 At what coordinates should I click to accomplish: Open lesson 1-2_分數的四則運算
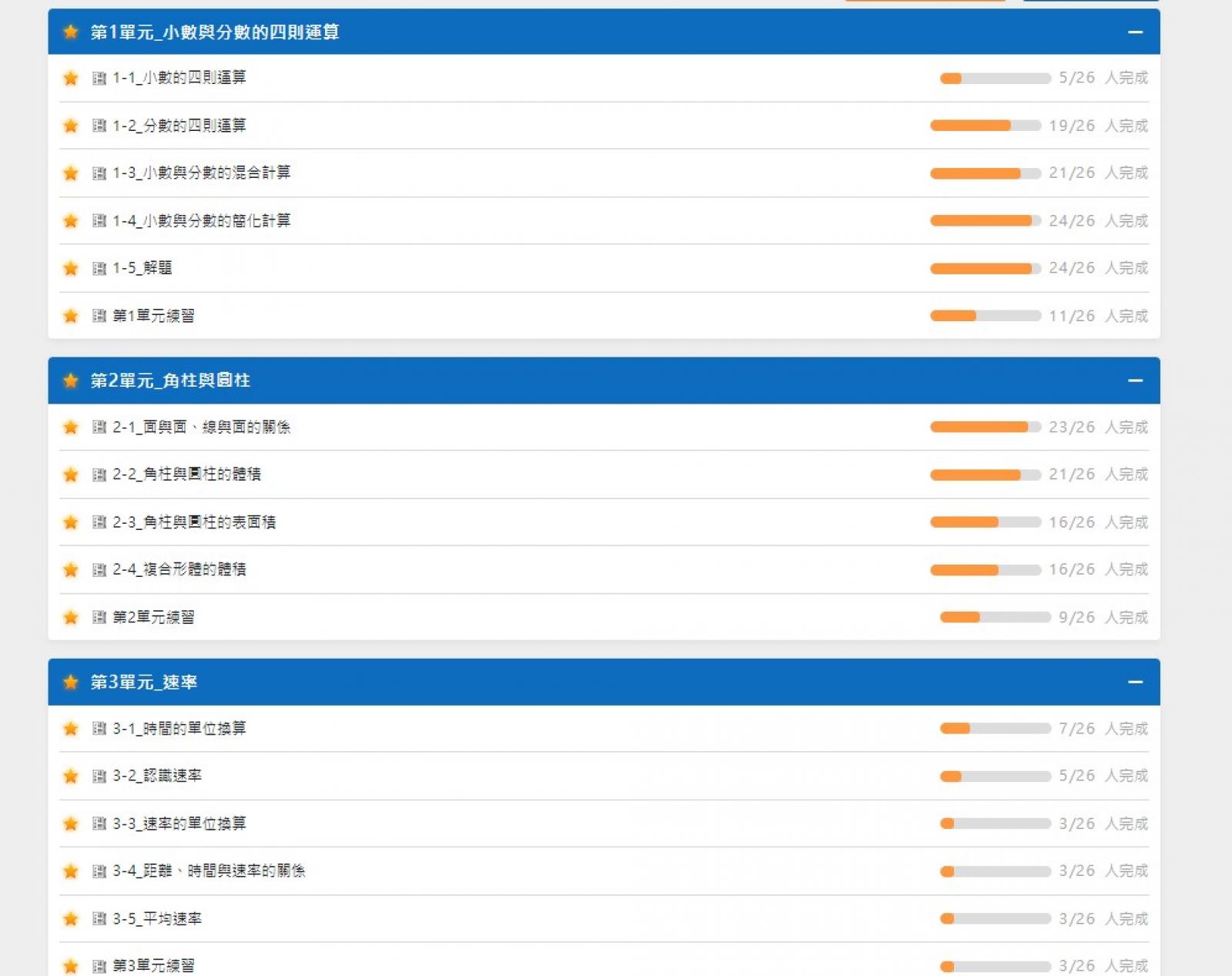click(x=179, y=126)
